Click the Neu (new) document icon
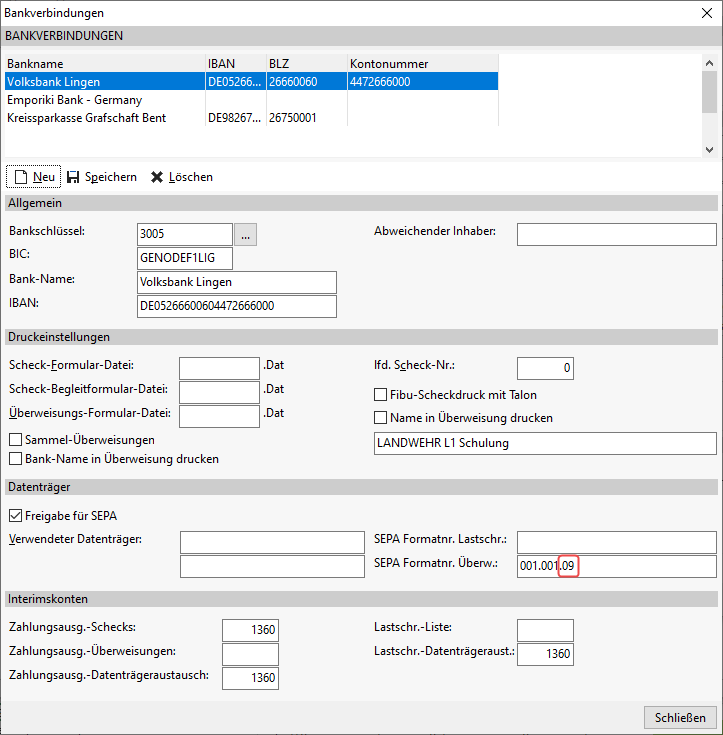 pyautogui.click(x=20, y=177)
